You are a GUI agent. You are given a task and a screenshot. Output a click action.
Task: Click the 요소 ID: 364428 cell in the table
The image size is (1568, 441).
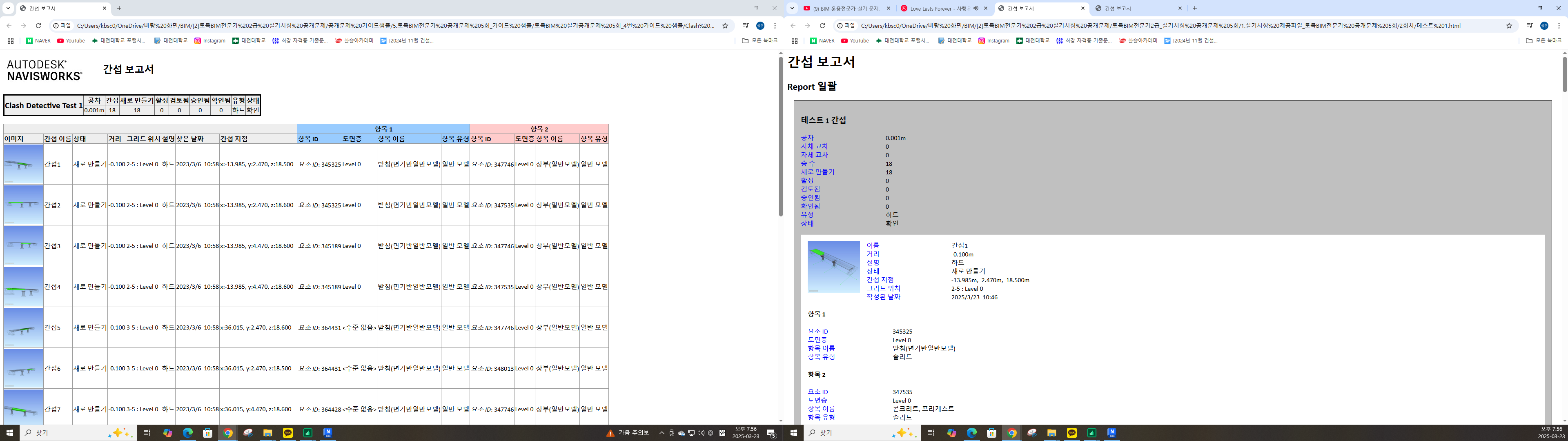pos(320,409)
